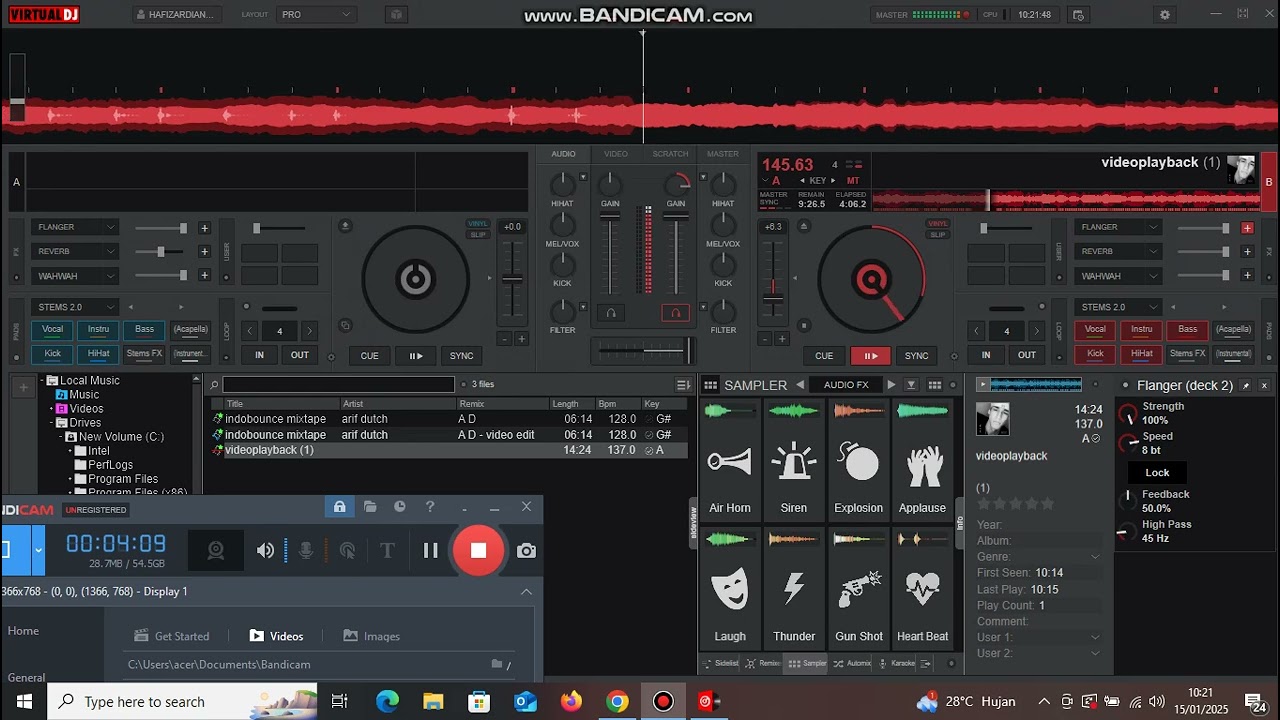Screen dimensions: 1280x720
Task: Expand the User 1 field dropdown
Action: (1095, 637)
